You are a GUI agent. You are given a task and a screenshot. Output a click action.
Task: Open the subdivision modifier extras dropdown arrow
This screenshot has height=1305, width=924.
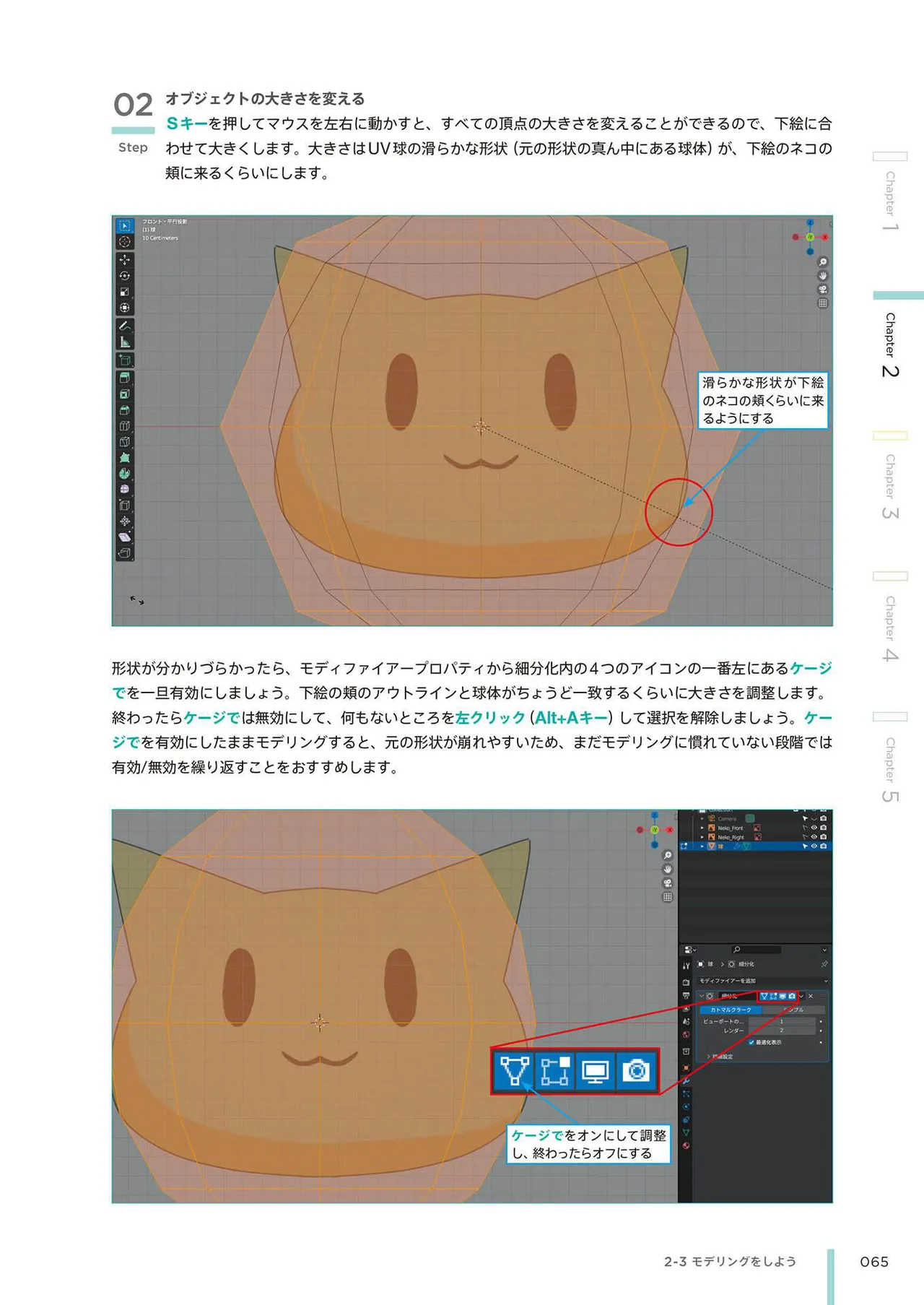(801, 996)
